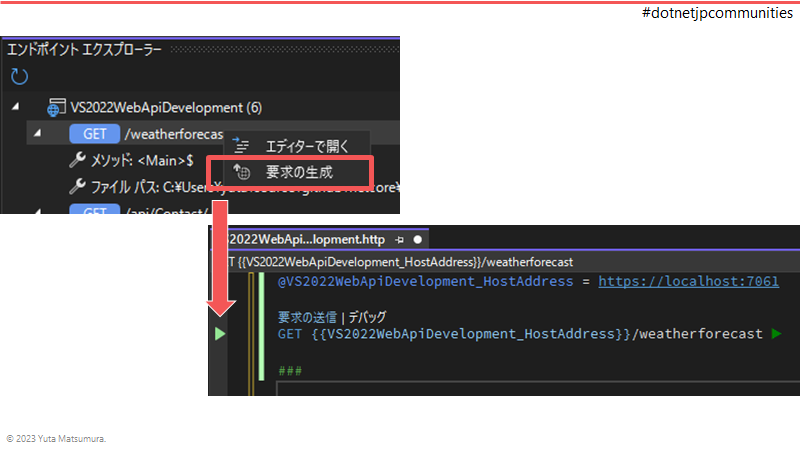Click the unsaved dot on the .http tab
The width and height of the screenshot is (800, 450).
pos(418,239)
